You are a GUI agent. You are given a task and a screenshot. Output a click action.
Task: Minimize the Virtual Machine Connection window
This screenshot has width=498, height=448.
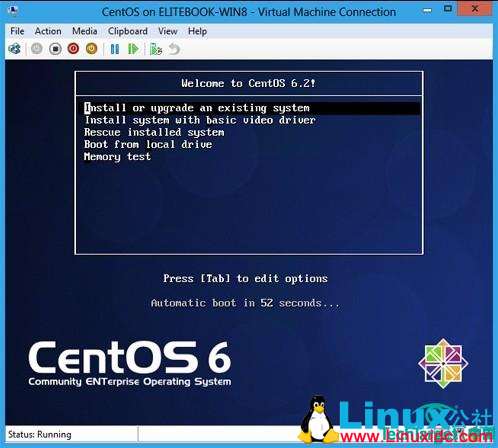427,10
